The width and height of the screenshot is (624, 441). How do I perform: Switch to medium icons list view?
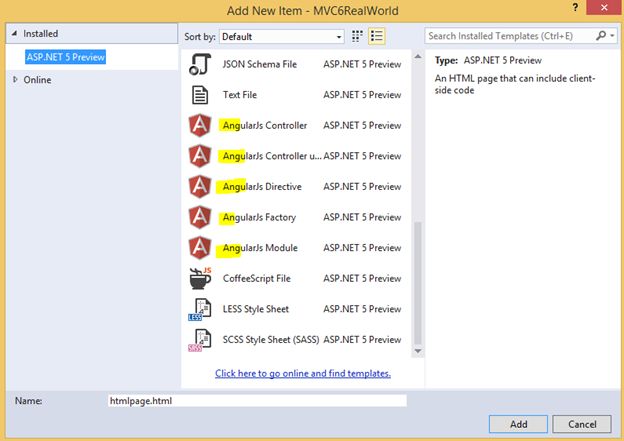coord(376,36)
